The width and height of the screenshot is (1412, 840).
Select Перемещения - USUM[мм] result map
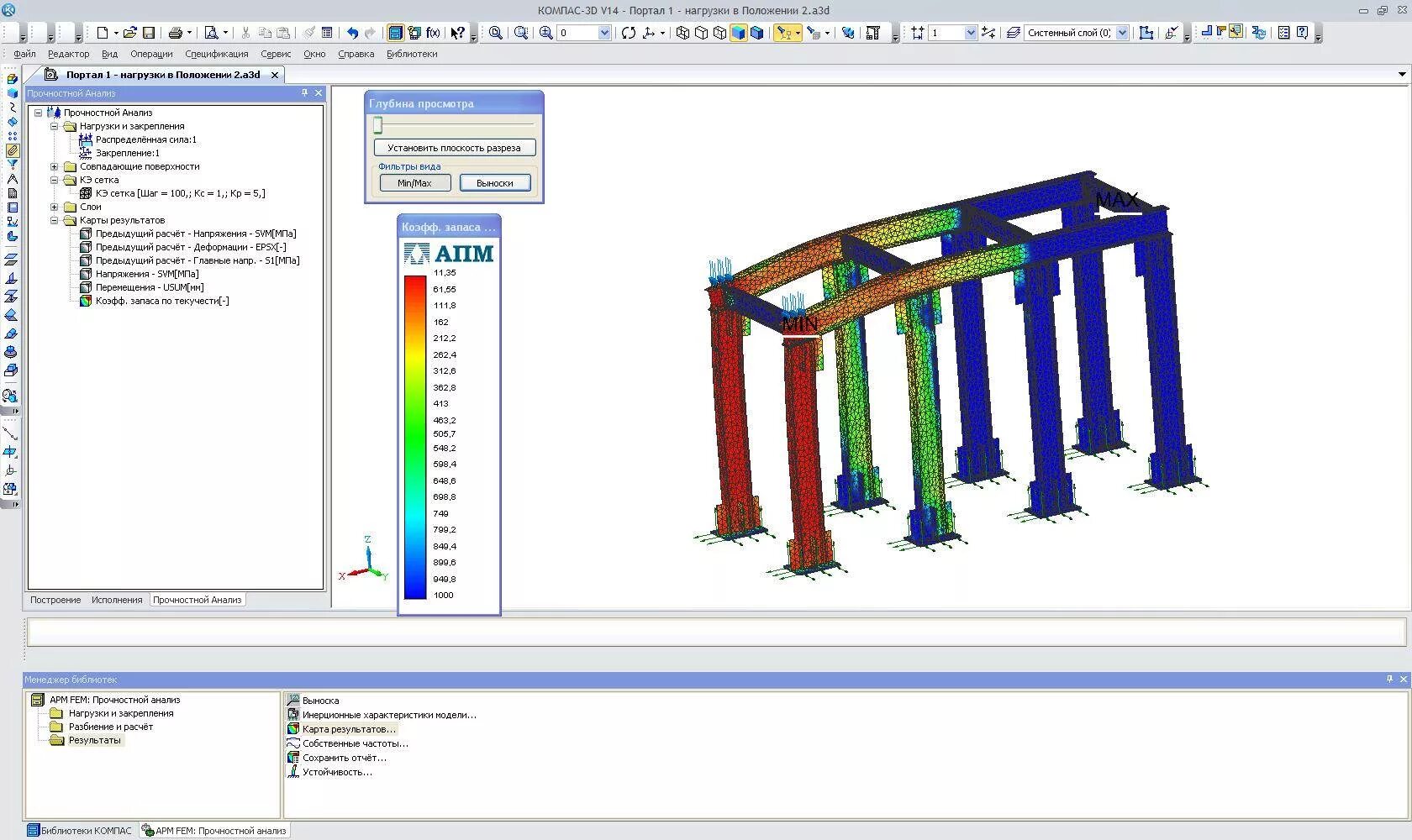coord(150,287)
